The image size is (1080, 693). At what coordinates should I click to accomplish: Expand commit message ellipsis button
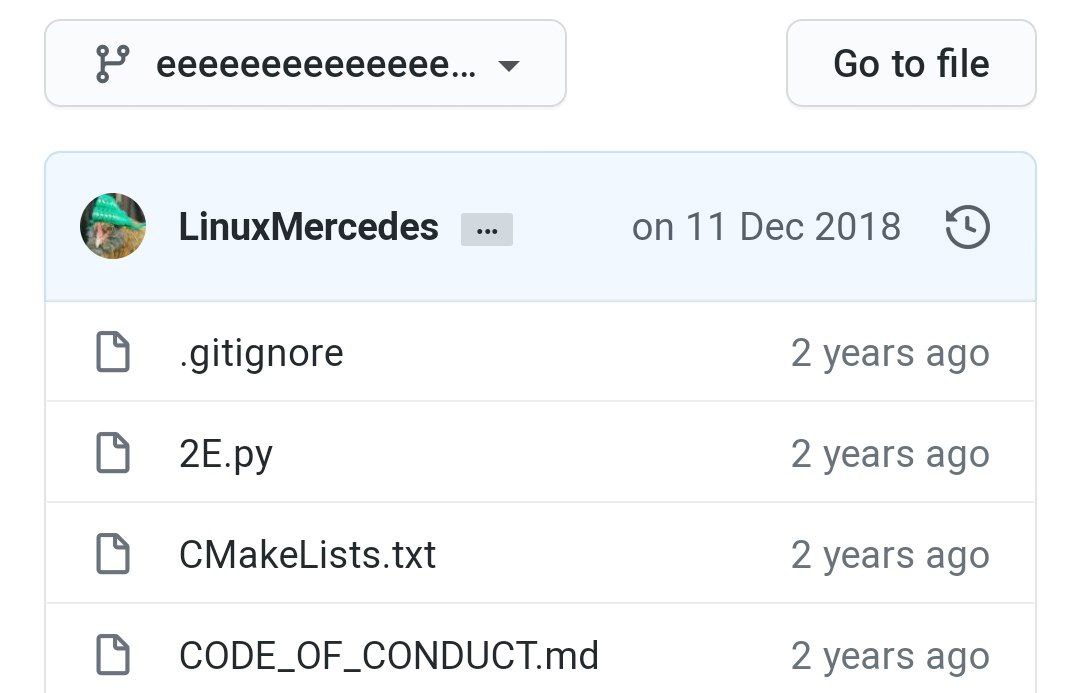[x=487, y=229]
